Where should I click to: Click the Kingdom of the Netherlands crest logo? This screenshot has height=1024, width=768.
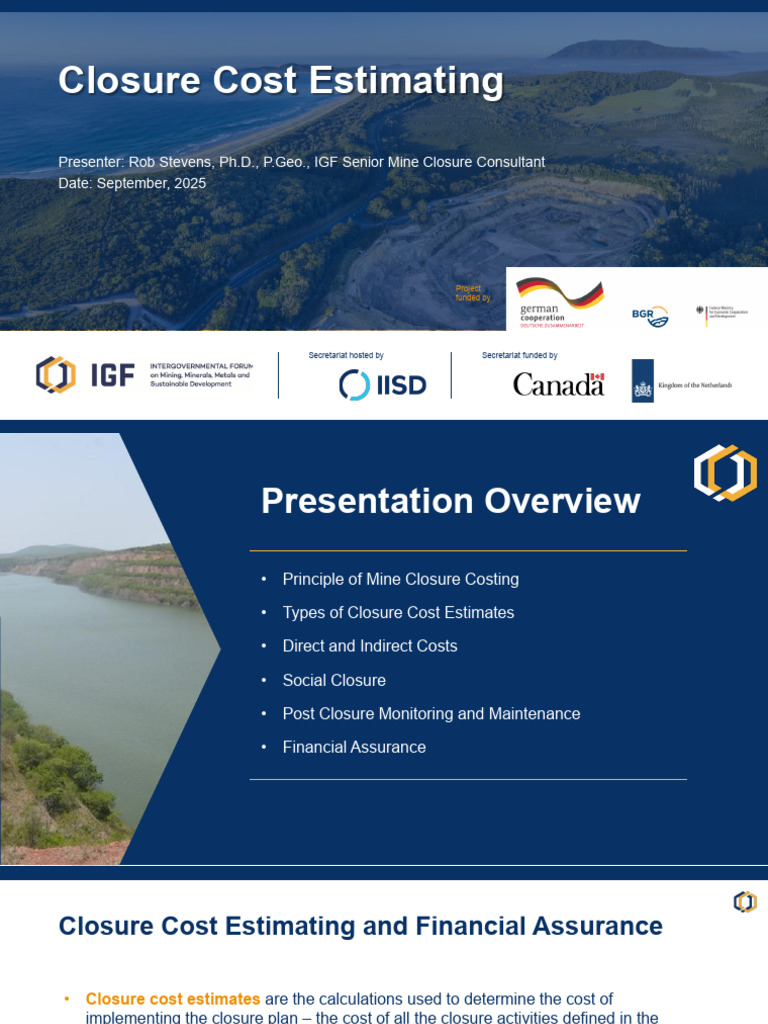pyautogui.click(x=643, y=381)
